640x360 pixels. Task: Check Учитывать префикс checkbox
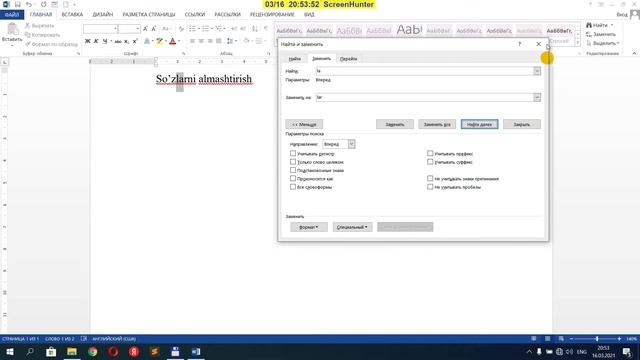[x=430, y=153]
